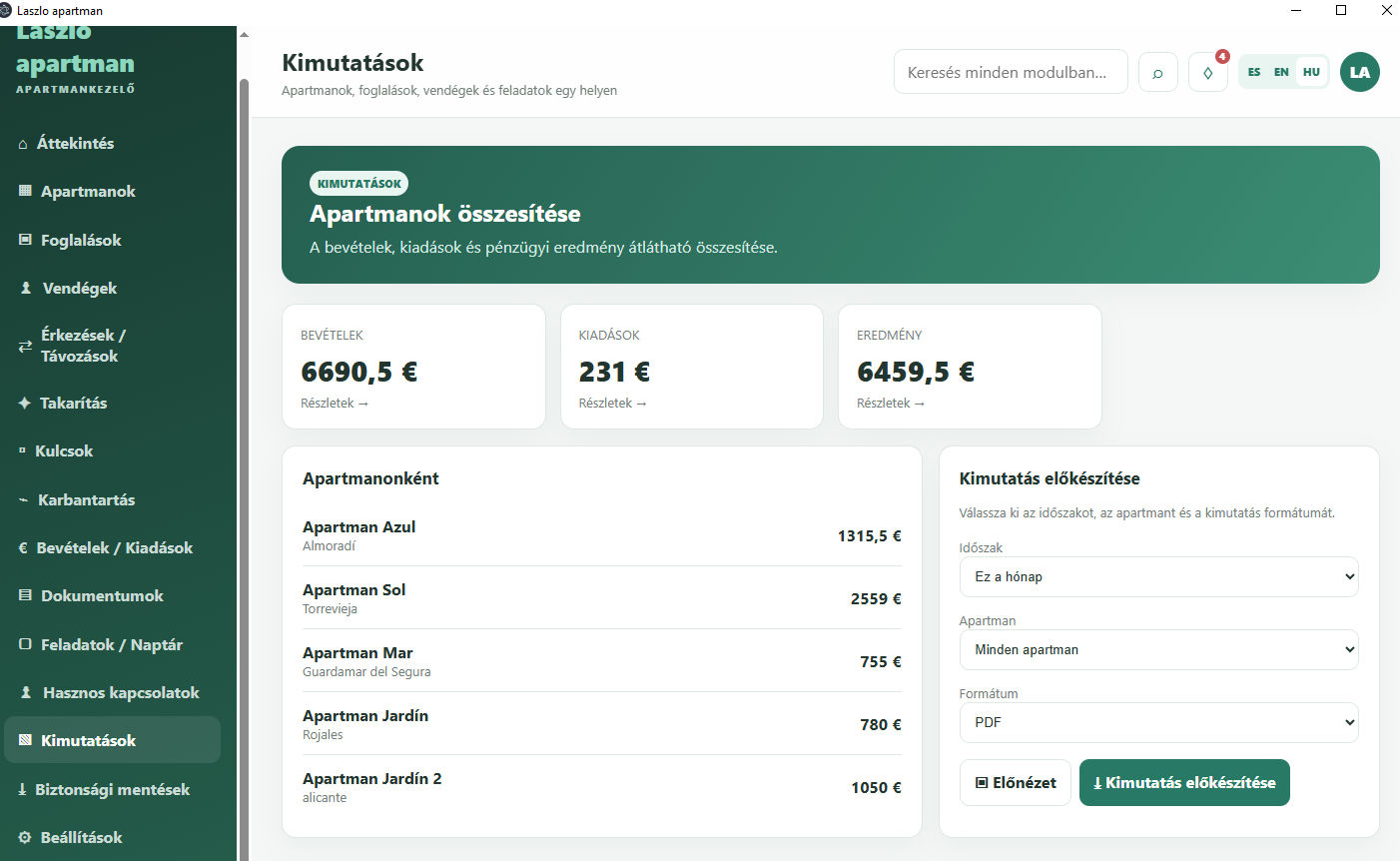Click the Kimutatás előkészítése green button
The height and width of the screenshot is (861, 1400).
click(x=1184, y=782)
